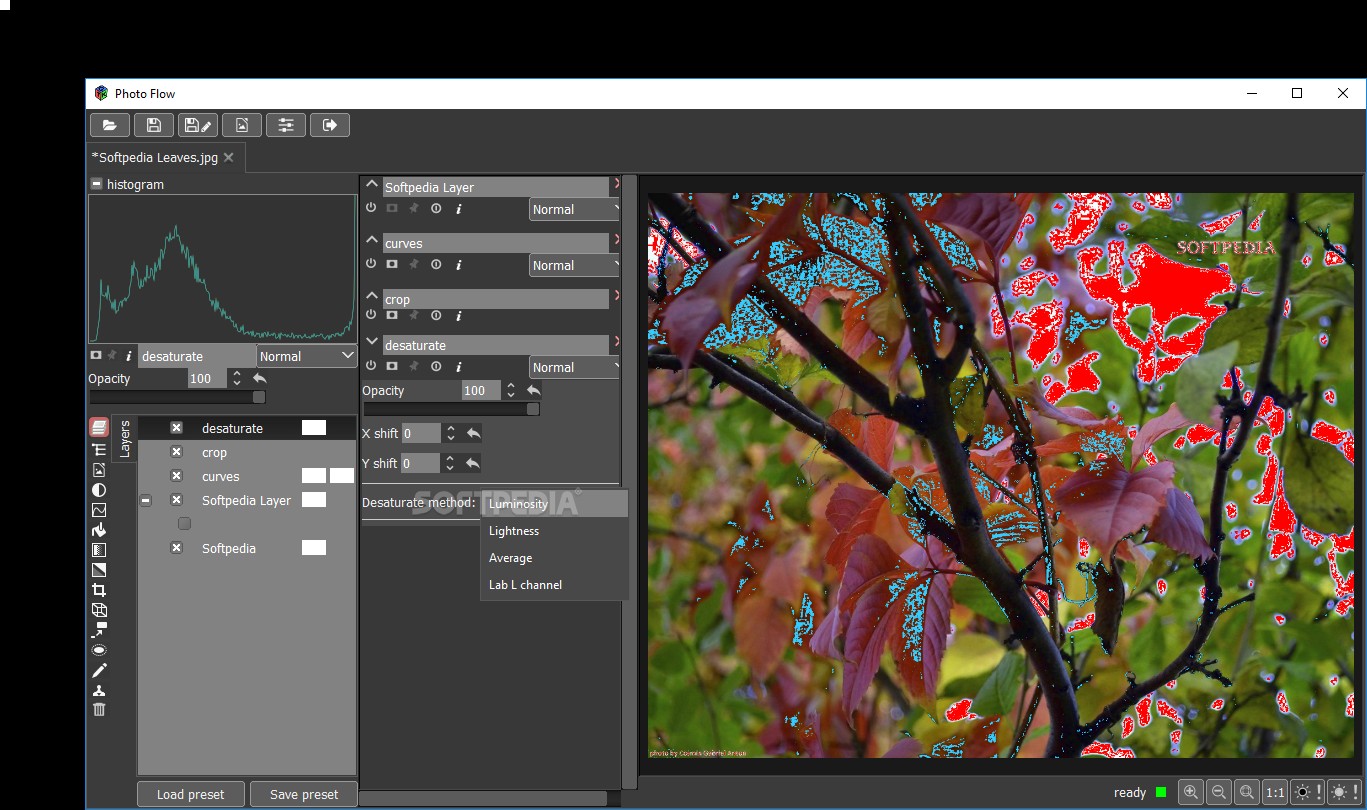Toggle the highlights clipping warning icon
This screenshot has width=1367, height=810.
point(1343,792)
